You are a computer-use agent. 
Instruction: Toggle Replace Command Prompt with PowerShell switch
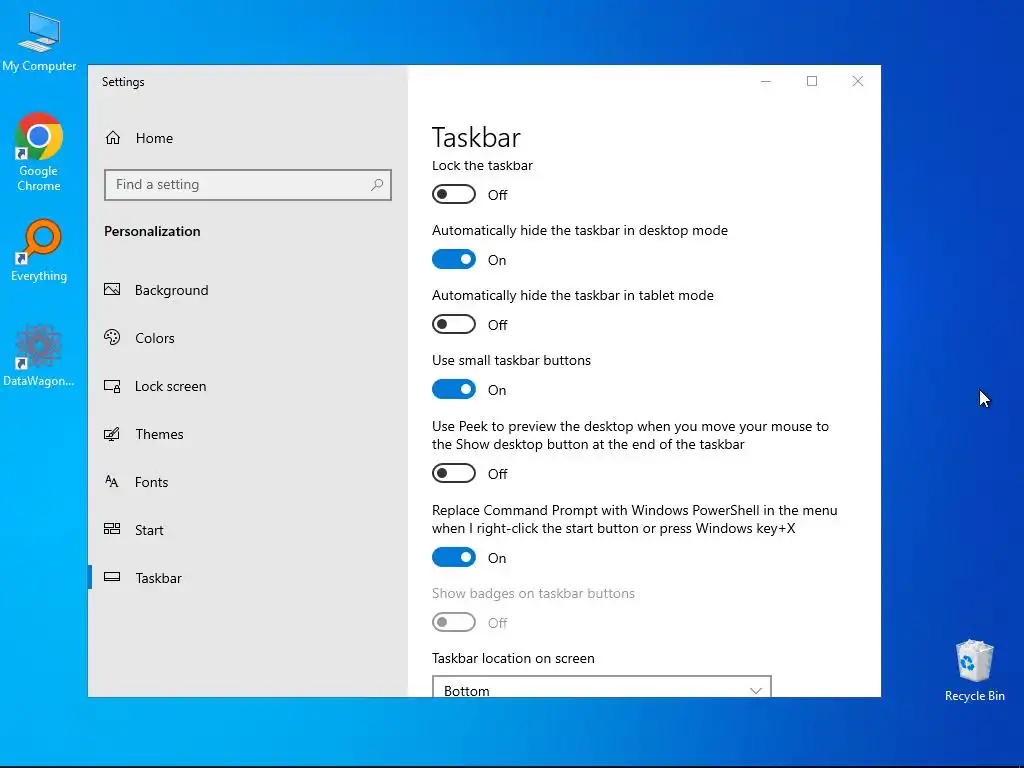coord(454,557)
